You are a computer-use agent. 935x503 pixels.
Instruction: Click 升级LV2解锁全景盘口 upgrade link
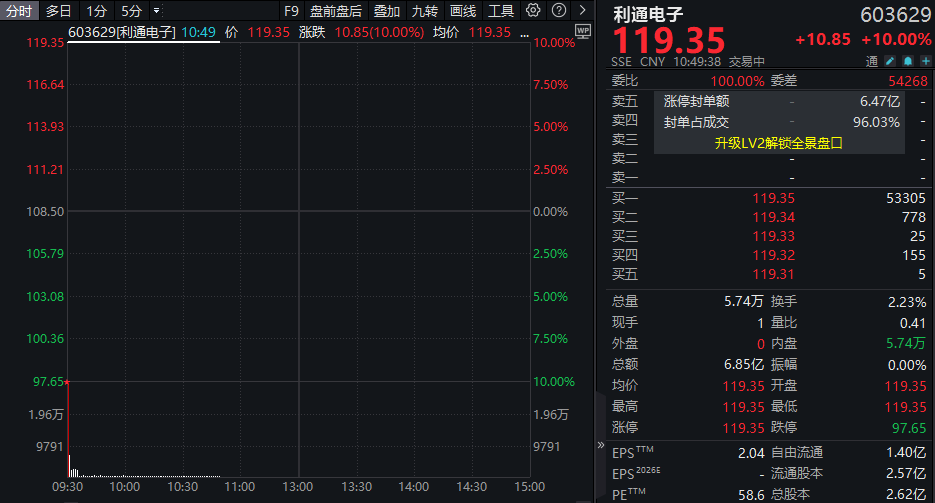click(778, 142)
